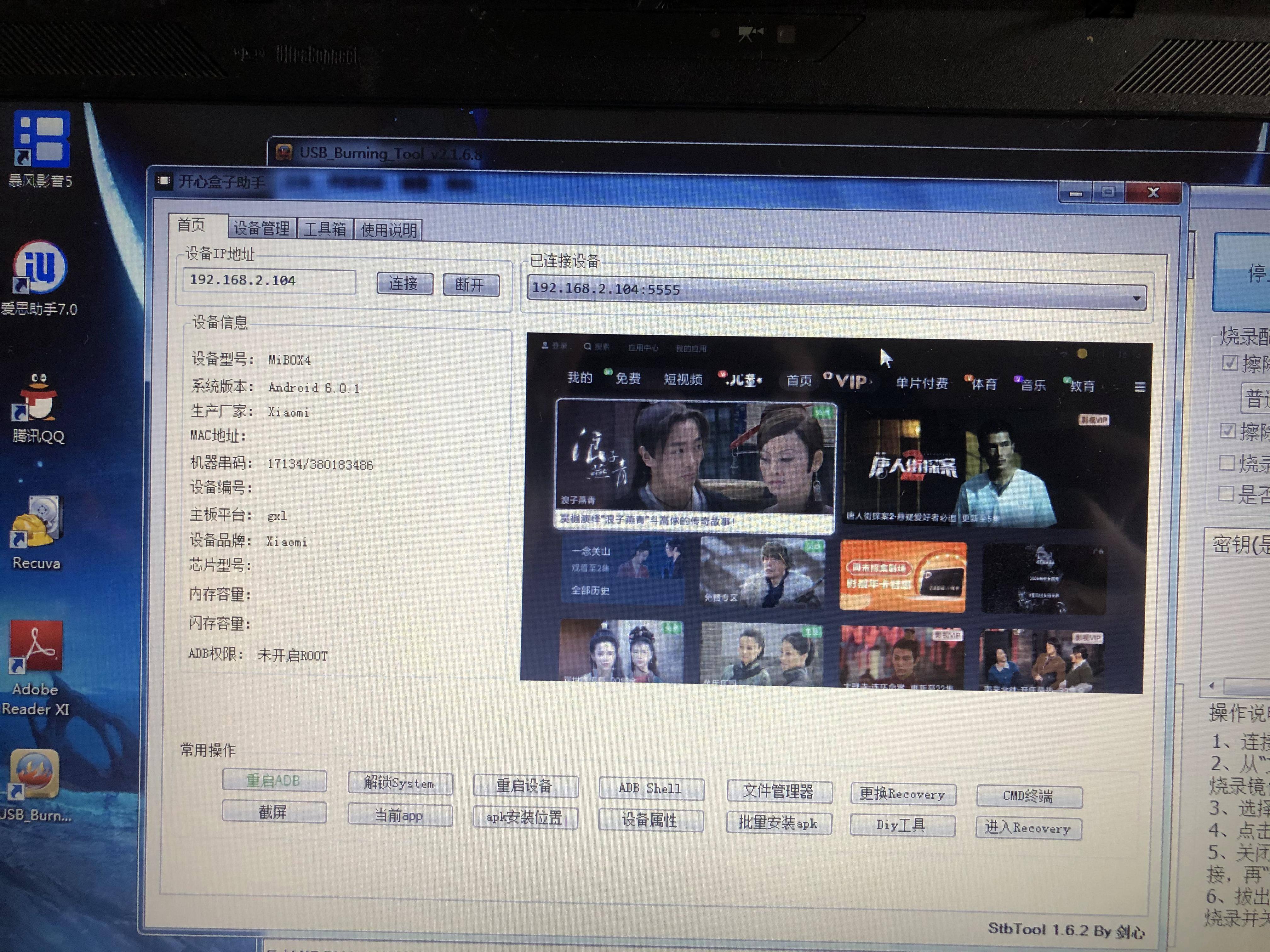Open the 爱思助手7.0 desktop icon

(x=39, y=278)
